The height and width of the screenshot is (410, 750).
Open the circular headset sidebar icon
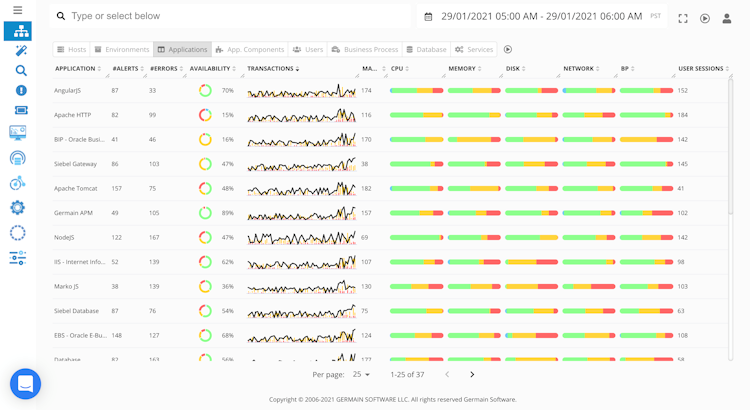click(18, 158)
